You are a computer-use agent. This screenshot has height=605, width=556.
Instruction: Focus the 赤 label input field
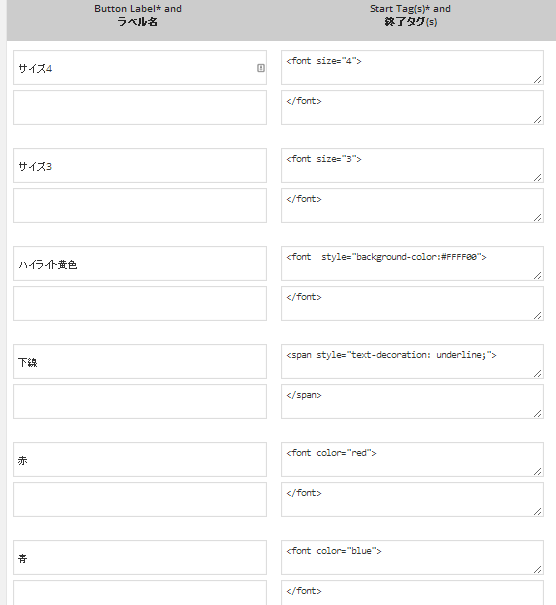(140, 460)
